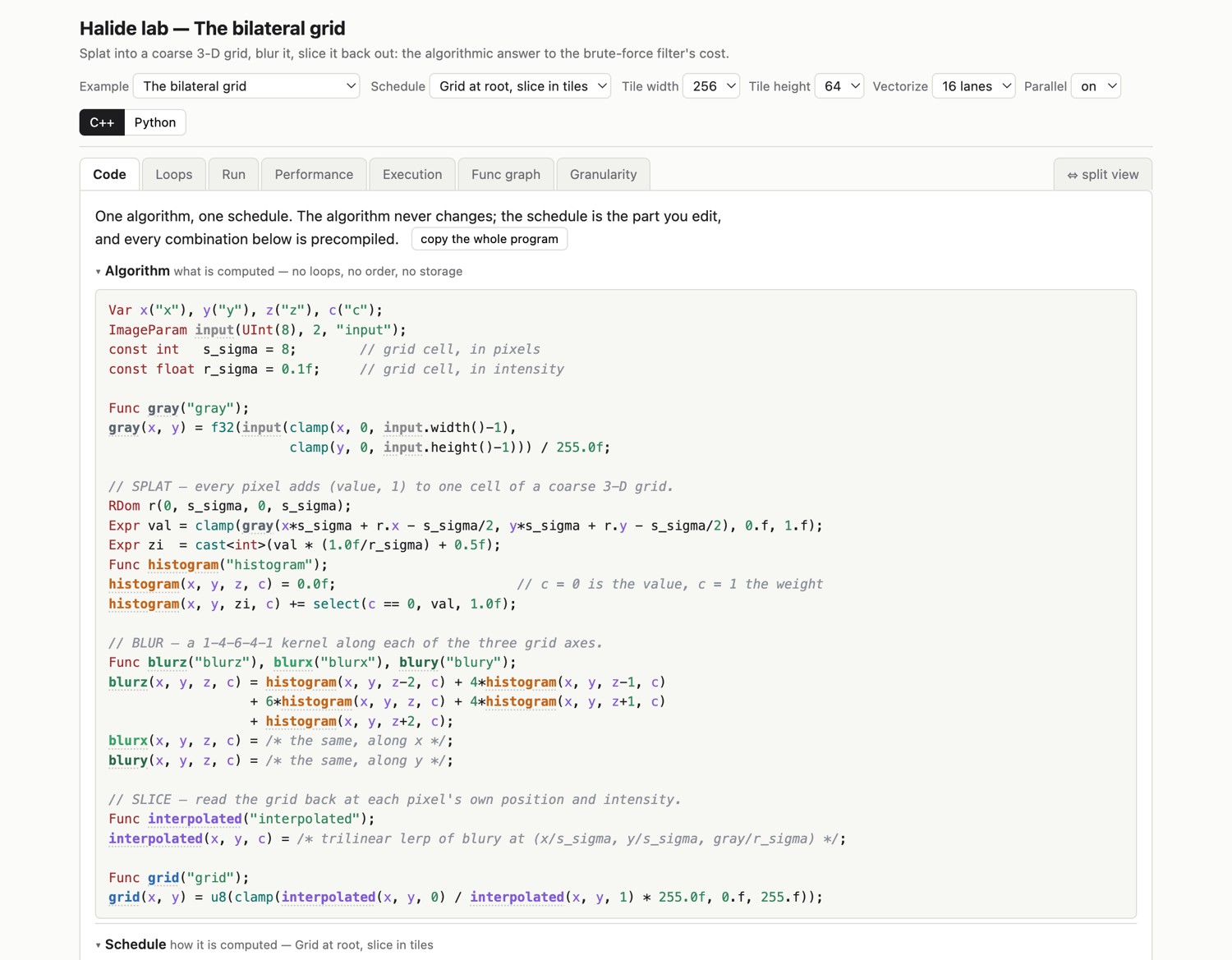Click the 'const int s_sigma = 8;' line
Screen dimensions: 1232x960
pos(202,350)
